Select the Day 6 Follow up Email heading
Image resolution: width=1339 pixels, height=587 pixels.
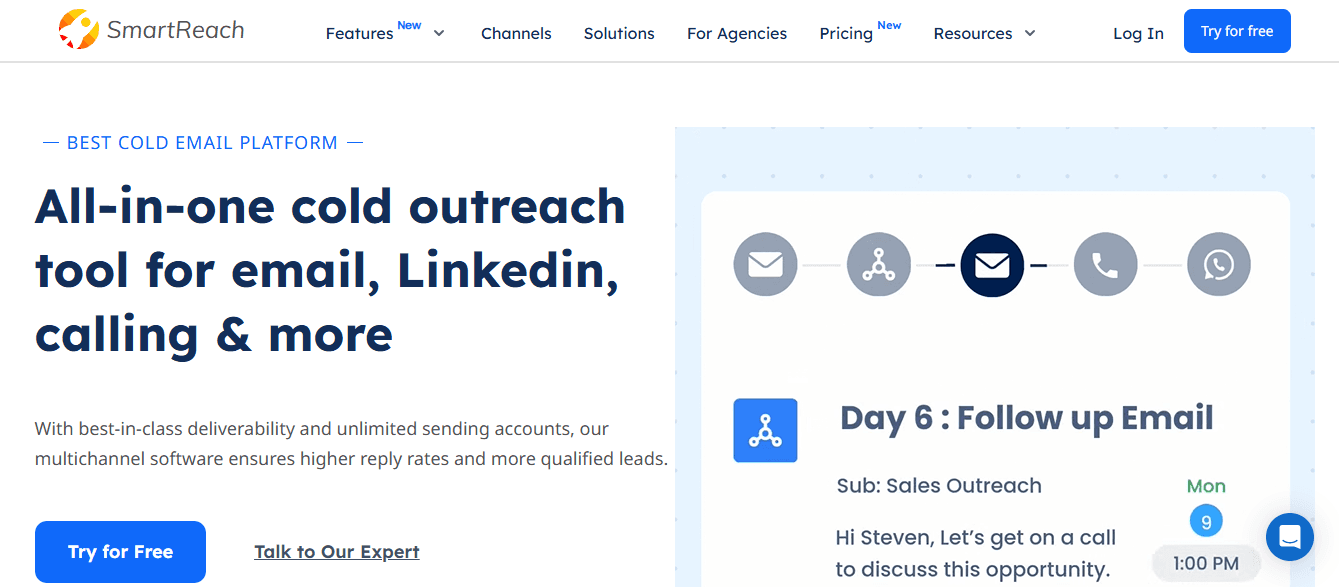coord(1027,417)
